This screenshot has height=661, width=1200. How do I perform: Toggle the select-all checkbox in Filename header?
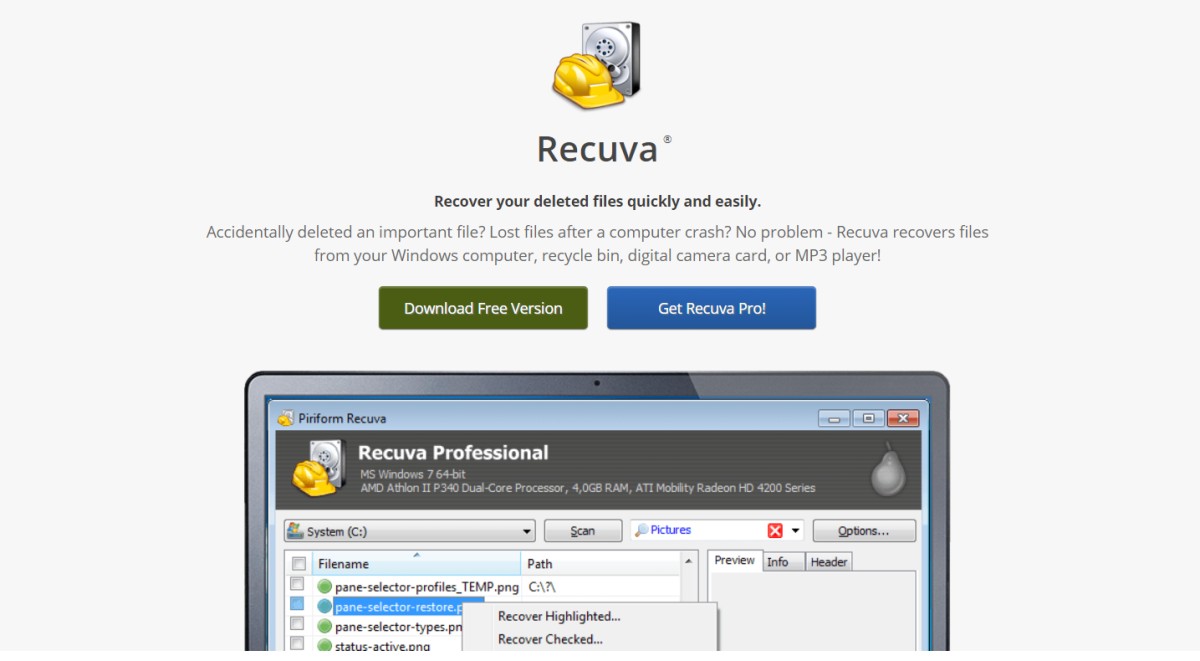click(298, 564)
